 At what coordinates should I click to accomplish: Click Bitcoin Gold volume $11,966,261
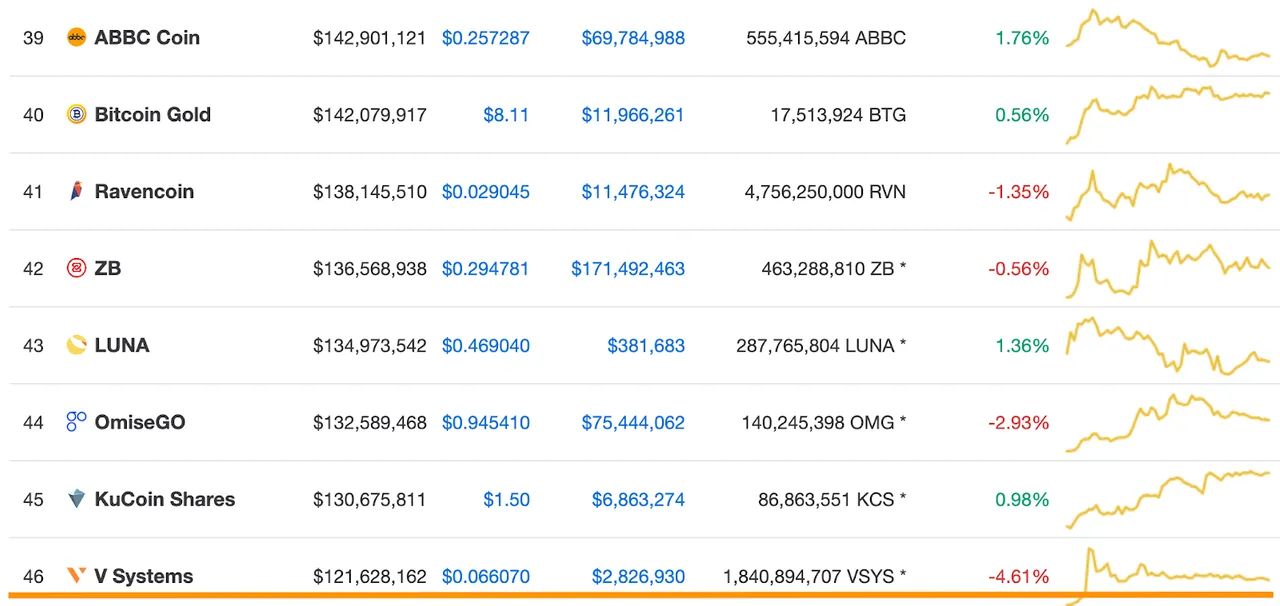pyautogui.click(x=633, y=115)
